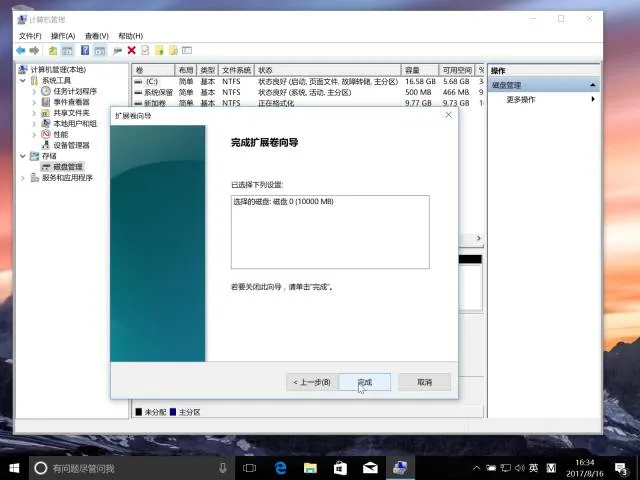Close the 扩展卷向导 dialog
Screen dimensions: 640x480
coord(448,115)
